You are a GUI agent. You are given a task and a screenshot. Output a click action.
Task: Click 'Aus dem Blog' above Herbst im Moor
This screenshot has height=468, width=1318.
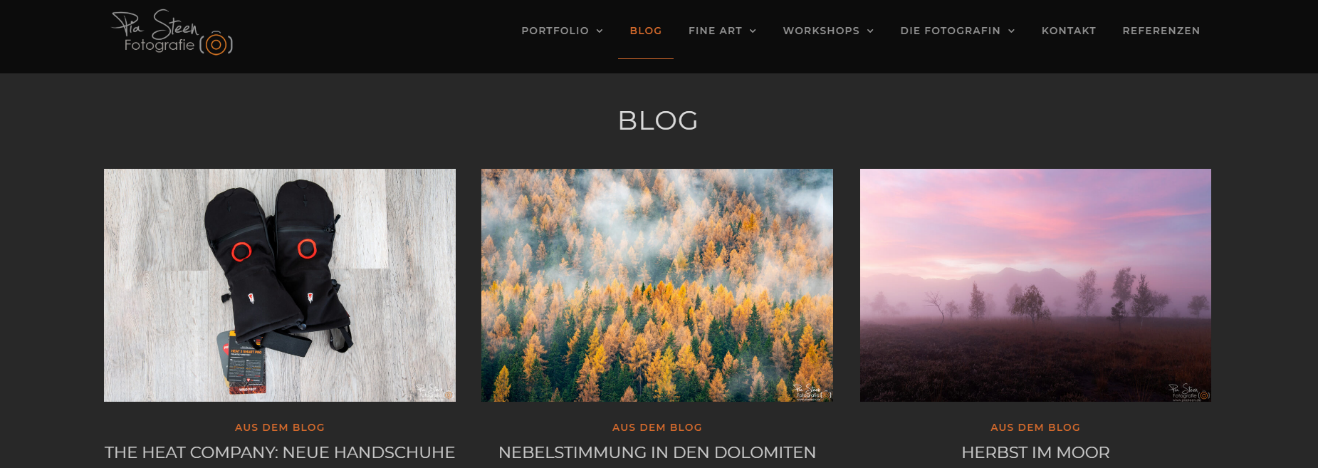pos(1035,427)
